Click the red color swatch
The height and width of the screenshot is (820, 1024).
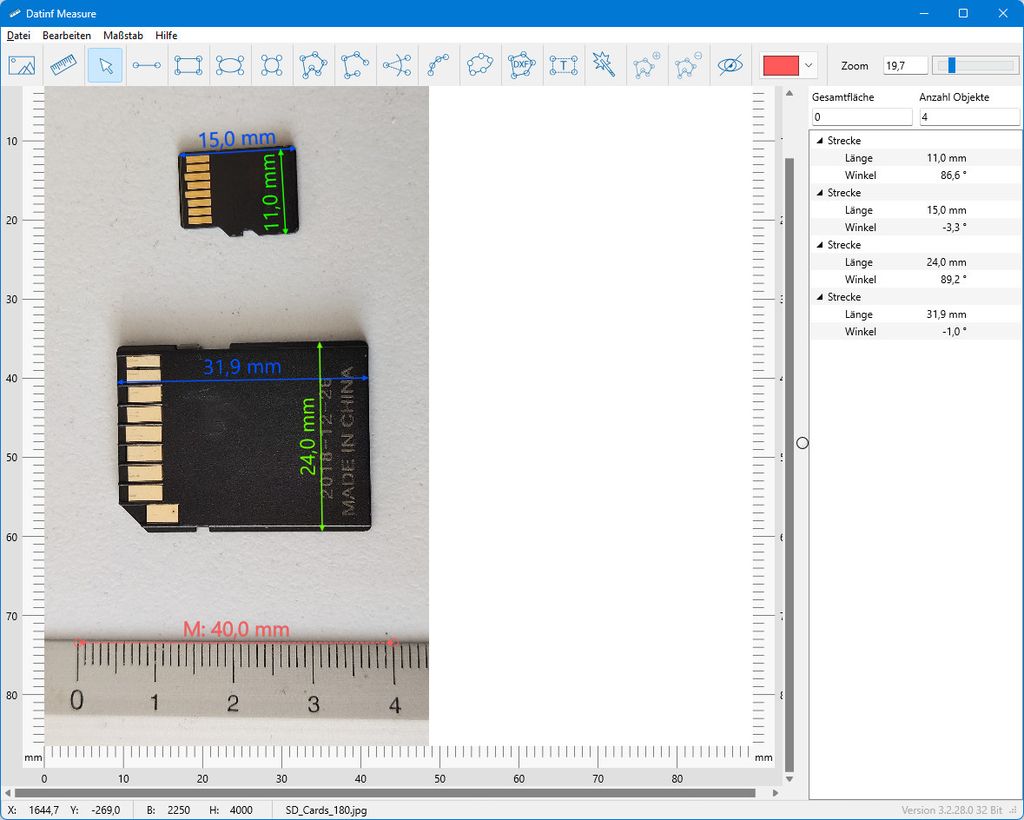[780, 65]
